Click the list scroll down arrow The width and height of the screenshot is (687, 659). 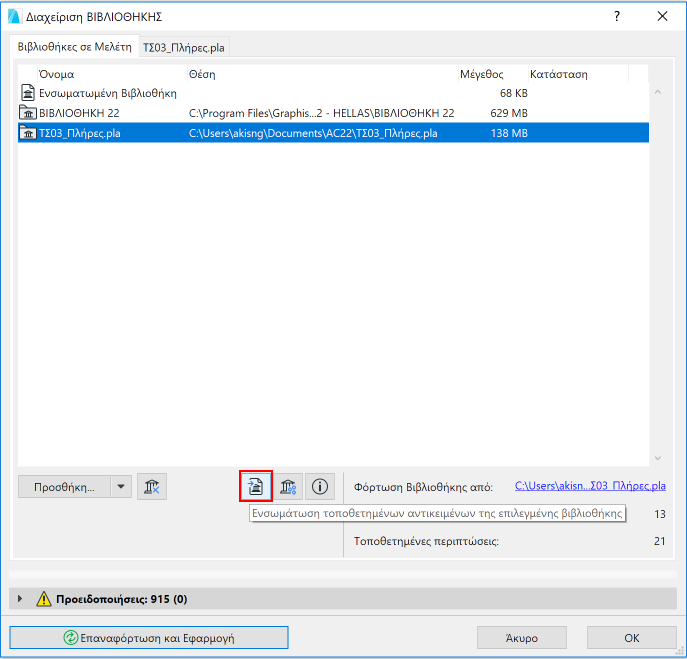coord(658,458)
